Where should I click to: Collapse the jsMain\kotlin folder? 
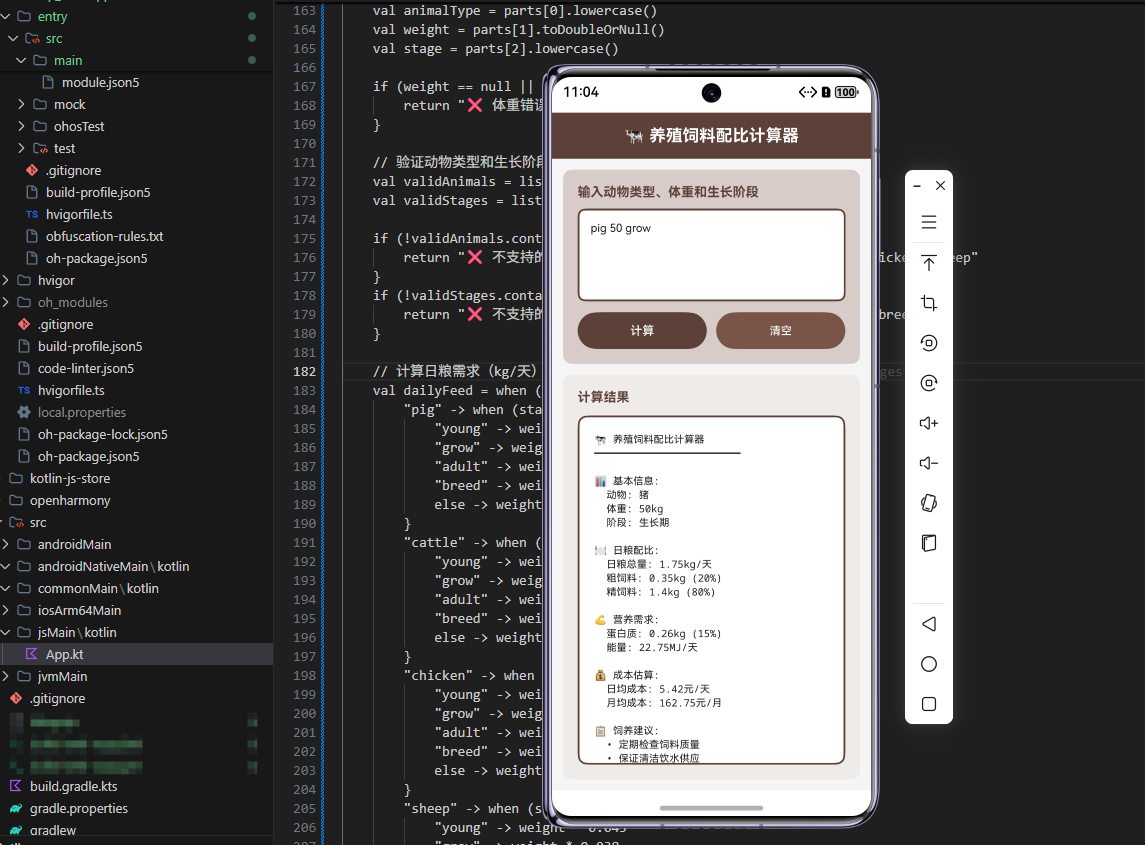[x=6, y=632]
